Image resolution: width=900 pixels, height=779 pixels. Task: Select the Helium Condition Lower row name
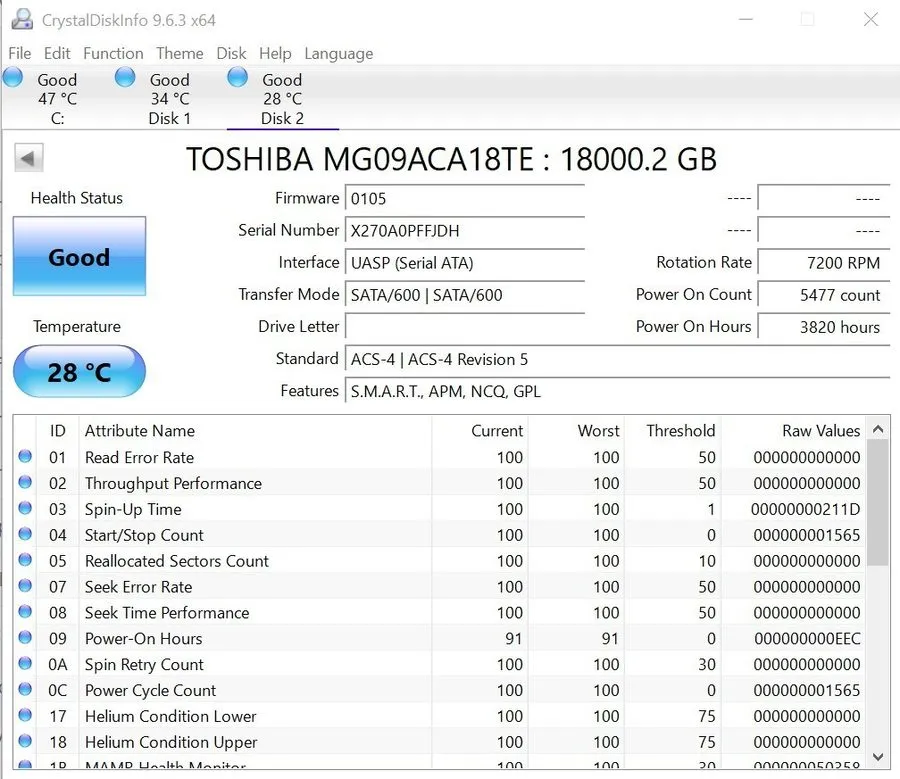tap(170, 716)
